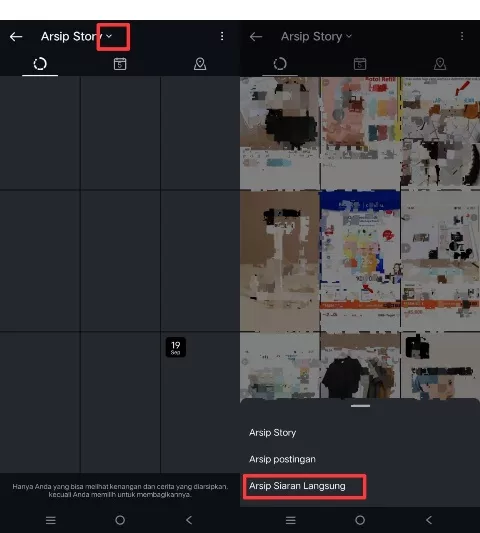
Task: Select Arsip Siaran Langsung option
Action: (297, 486)
